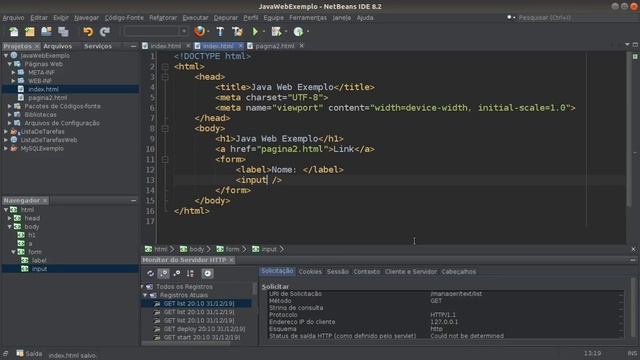This screenshot has height=360, width=640.
Task: Open the Debug Project dropdown arrow
Action: click(286, 31)
